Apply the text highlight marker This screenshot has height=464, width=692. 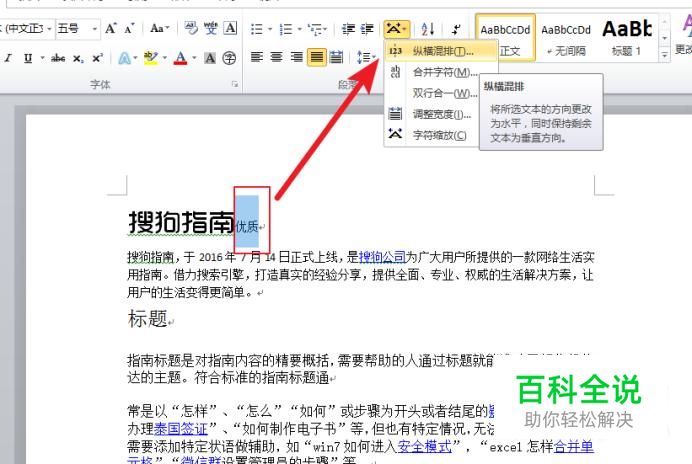(151, 58)
